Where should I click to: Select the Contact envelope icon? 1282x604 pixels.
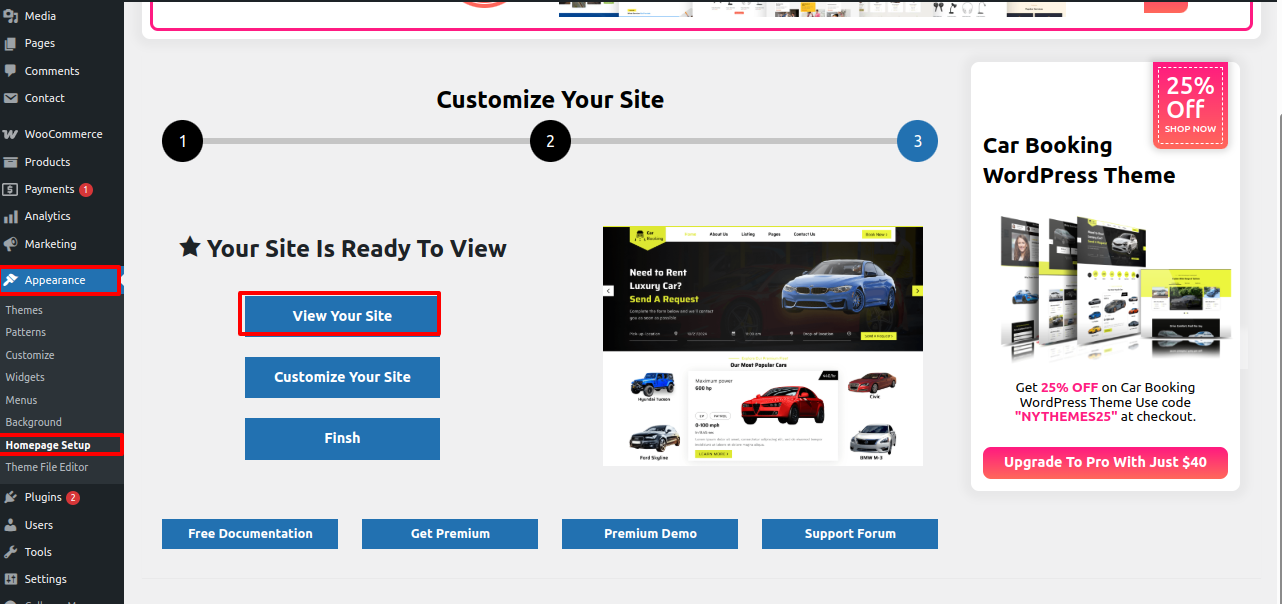click(x=11, y=98)
